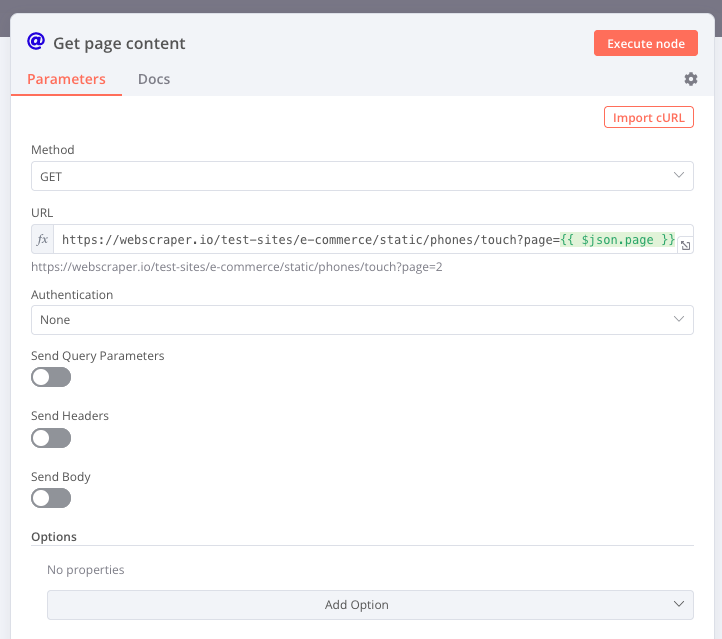The width and height of the screenshot is (722, 639).
Task: Open node settings gear icon
Action: click(x=690, y=79)
